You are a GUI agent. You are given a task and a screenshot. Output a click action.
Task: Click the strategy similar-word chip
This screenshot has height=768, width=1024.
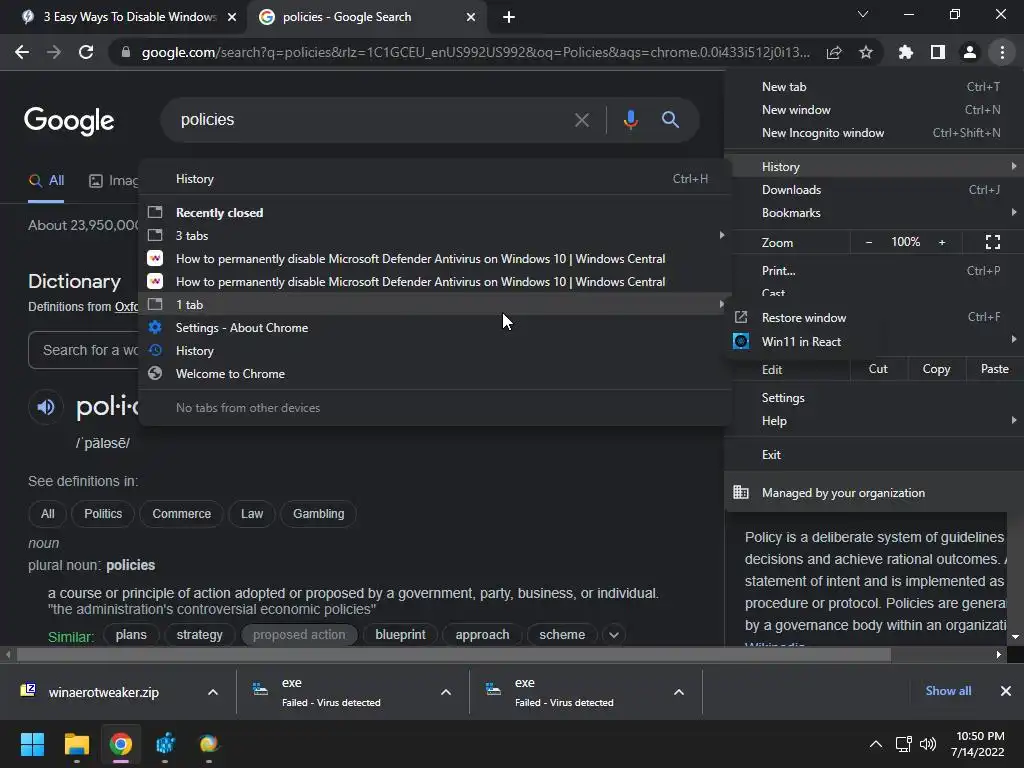click(x=199, y=635)
